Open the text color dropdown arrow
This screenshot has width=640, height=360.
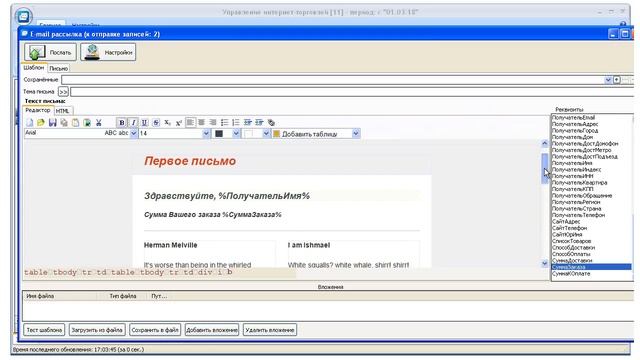(236, 133)
